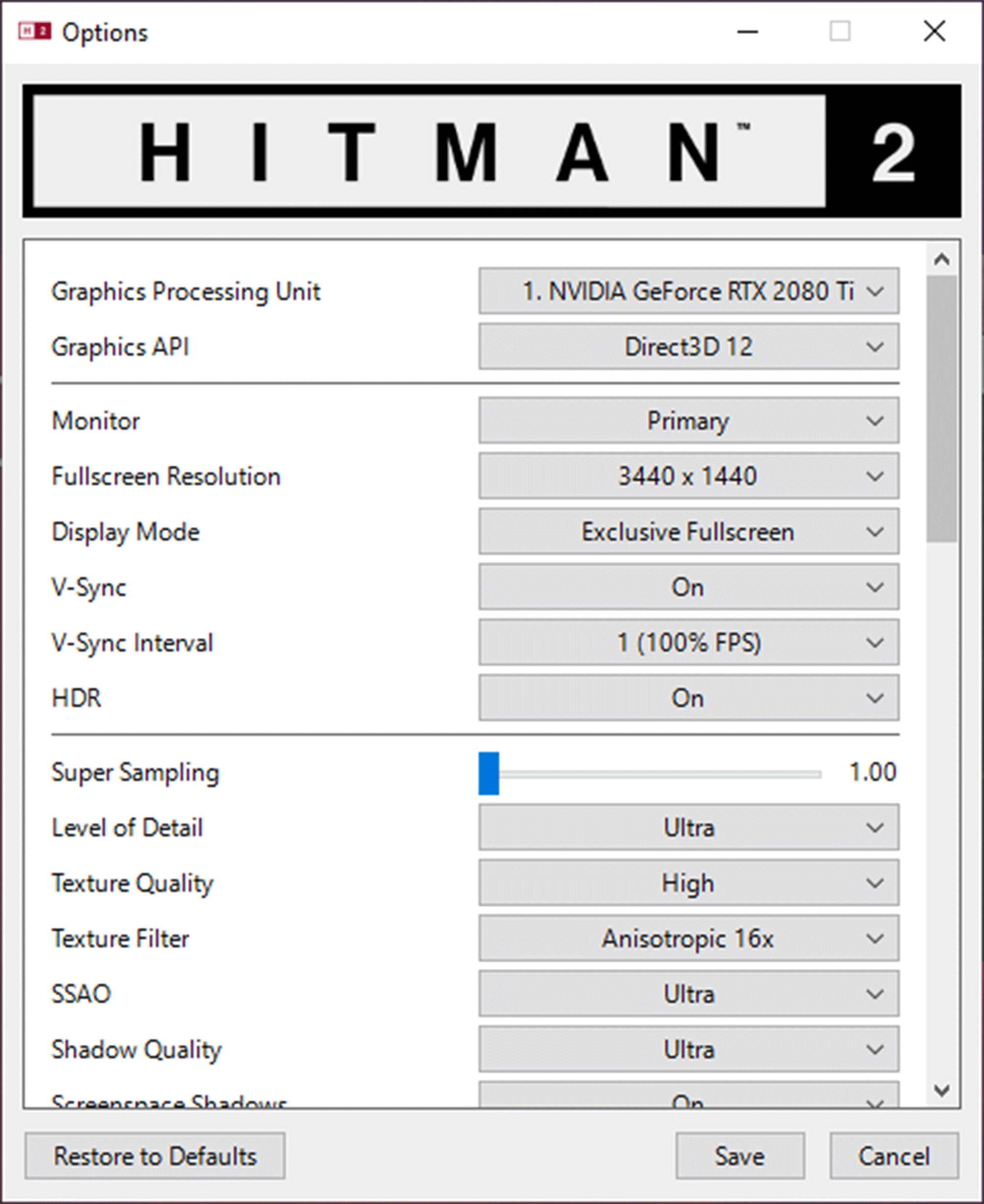Viewport: 984px width, 1204px height.
Task: Click the Shadow Quality label
Action: (x=136, y=1050)
